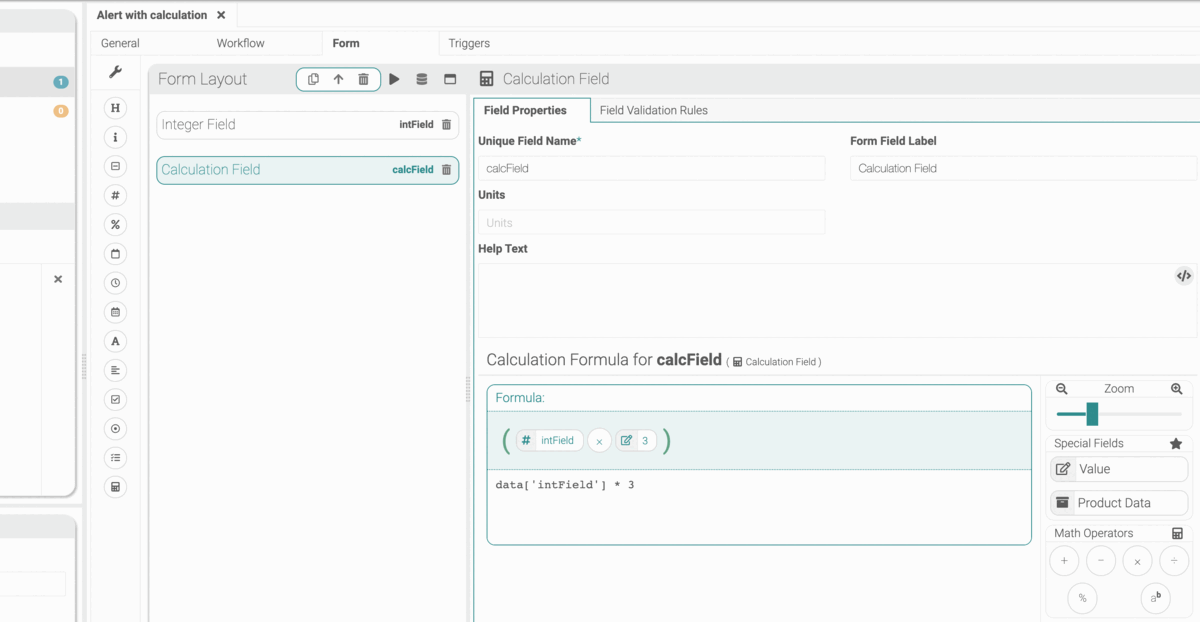
Task: Duplicate the Calculation Field via copy icon
Action: (313, 79)
